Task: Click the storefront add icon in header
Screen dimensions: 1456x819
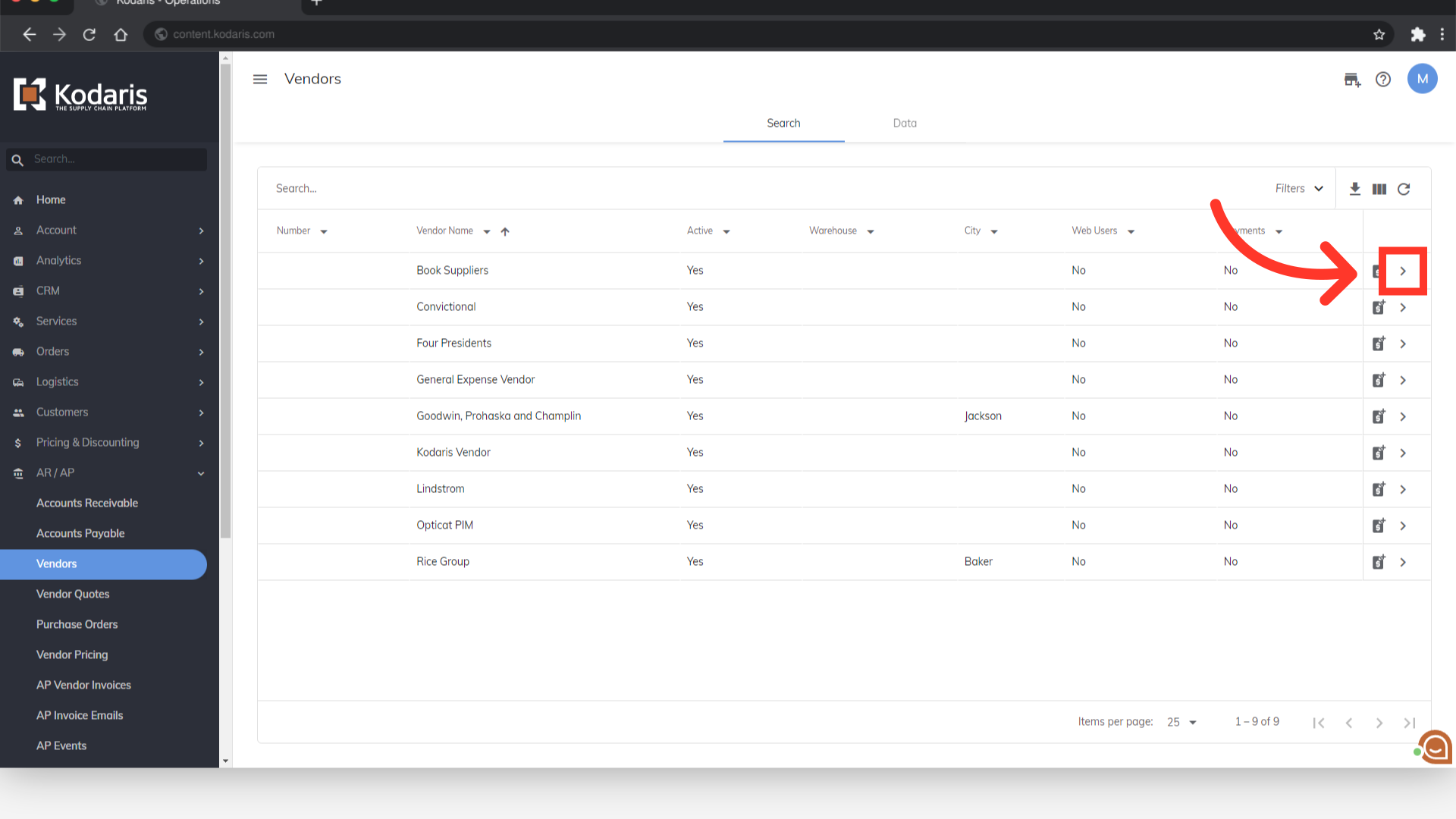Action: (1352, 79)
